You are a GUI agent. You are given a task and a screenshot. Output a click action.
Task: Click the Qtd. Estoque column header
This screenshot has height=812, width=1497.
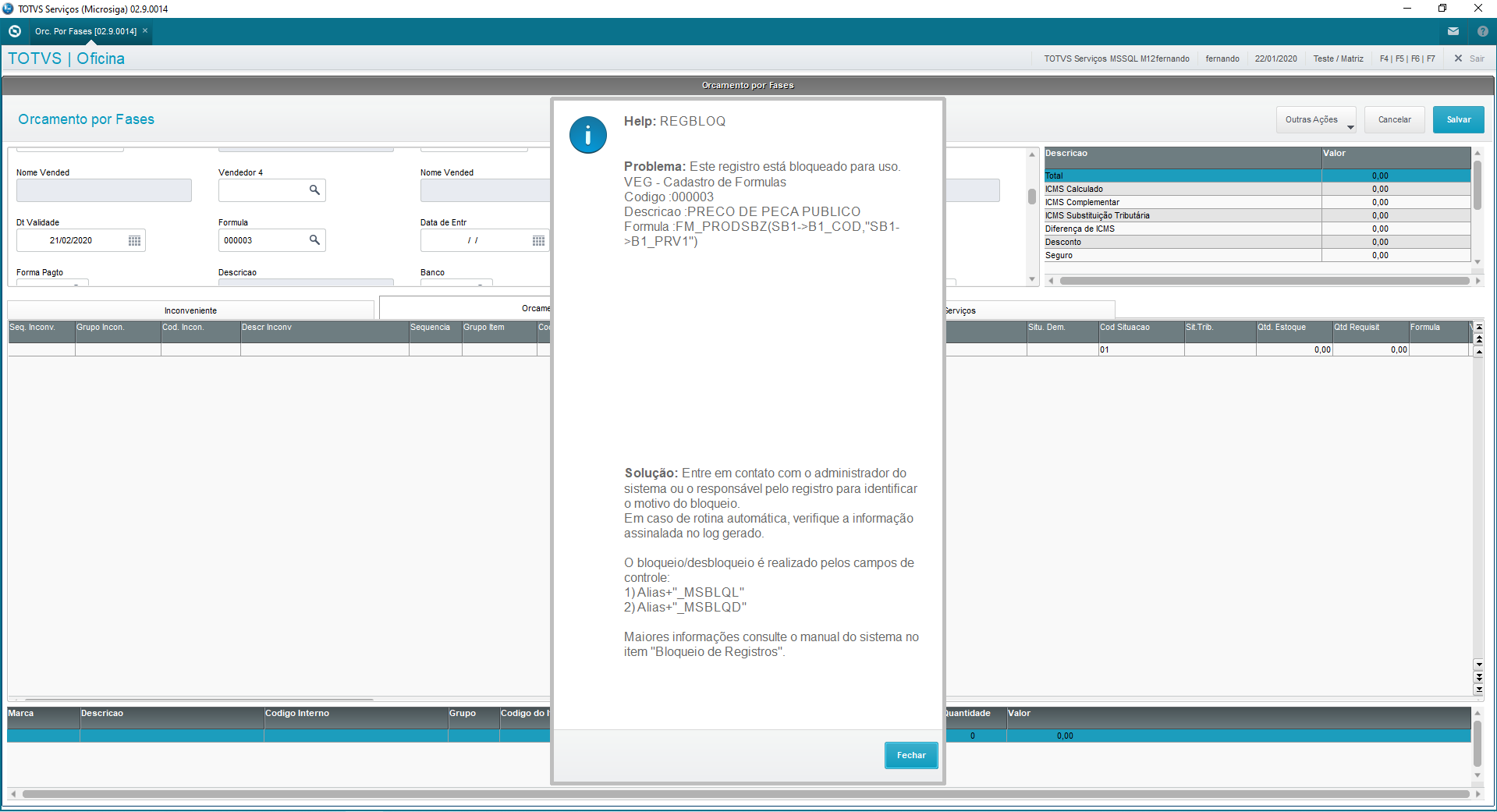pos(1295,332)
